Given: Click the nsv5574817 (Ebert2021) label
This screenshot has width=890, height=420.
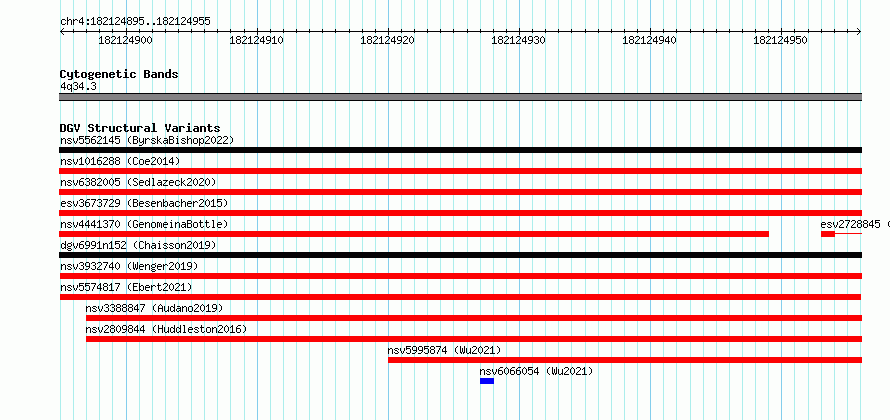Looking at the screenshot, I should click(x=126, y=287).
